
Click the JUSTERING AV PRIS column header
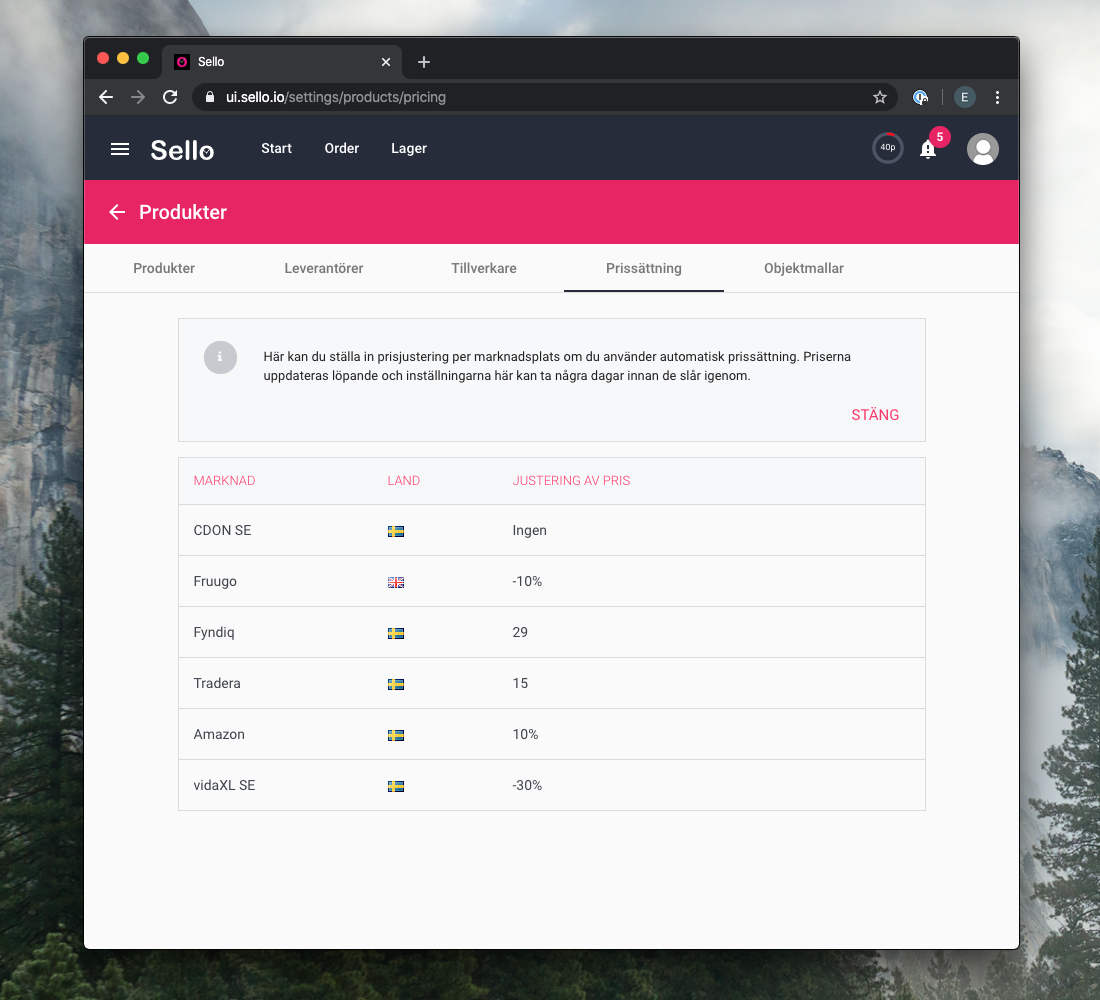[x=571, y=481]
